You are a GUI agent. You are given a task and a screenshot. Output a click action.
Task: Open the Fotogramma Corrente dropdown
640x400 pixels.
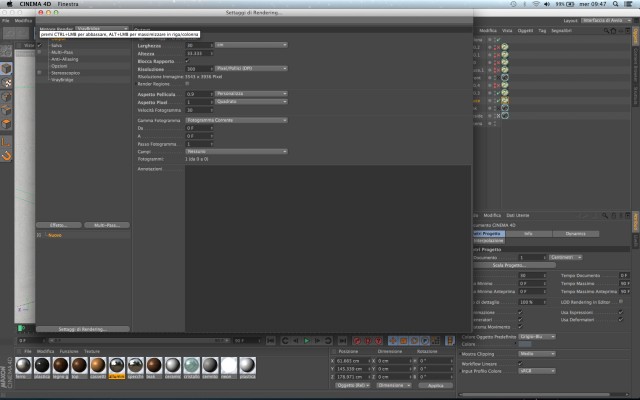(x=236, y=120)
